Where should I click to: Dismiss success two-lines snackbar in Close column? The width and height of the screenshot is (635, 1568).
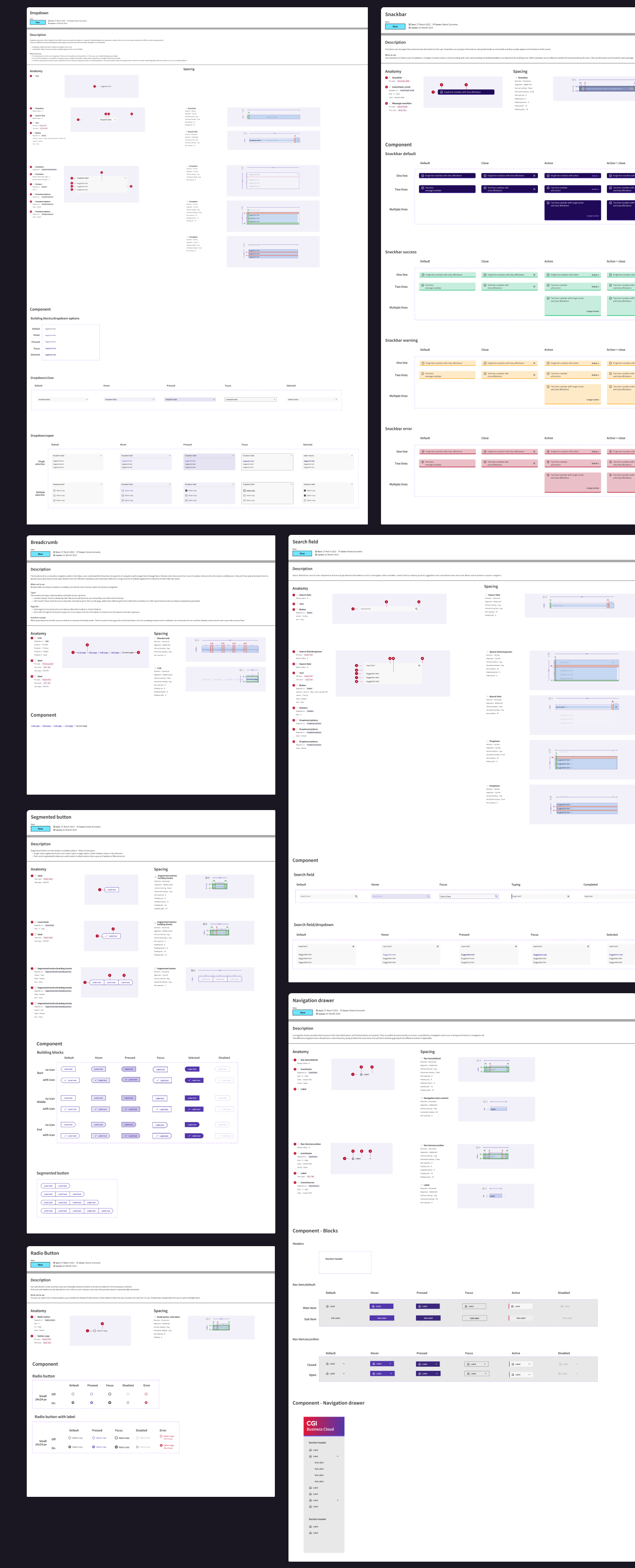point(534,286)
